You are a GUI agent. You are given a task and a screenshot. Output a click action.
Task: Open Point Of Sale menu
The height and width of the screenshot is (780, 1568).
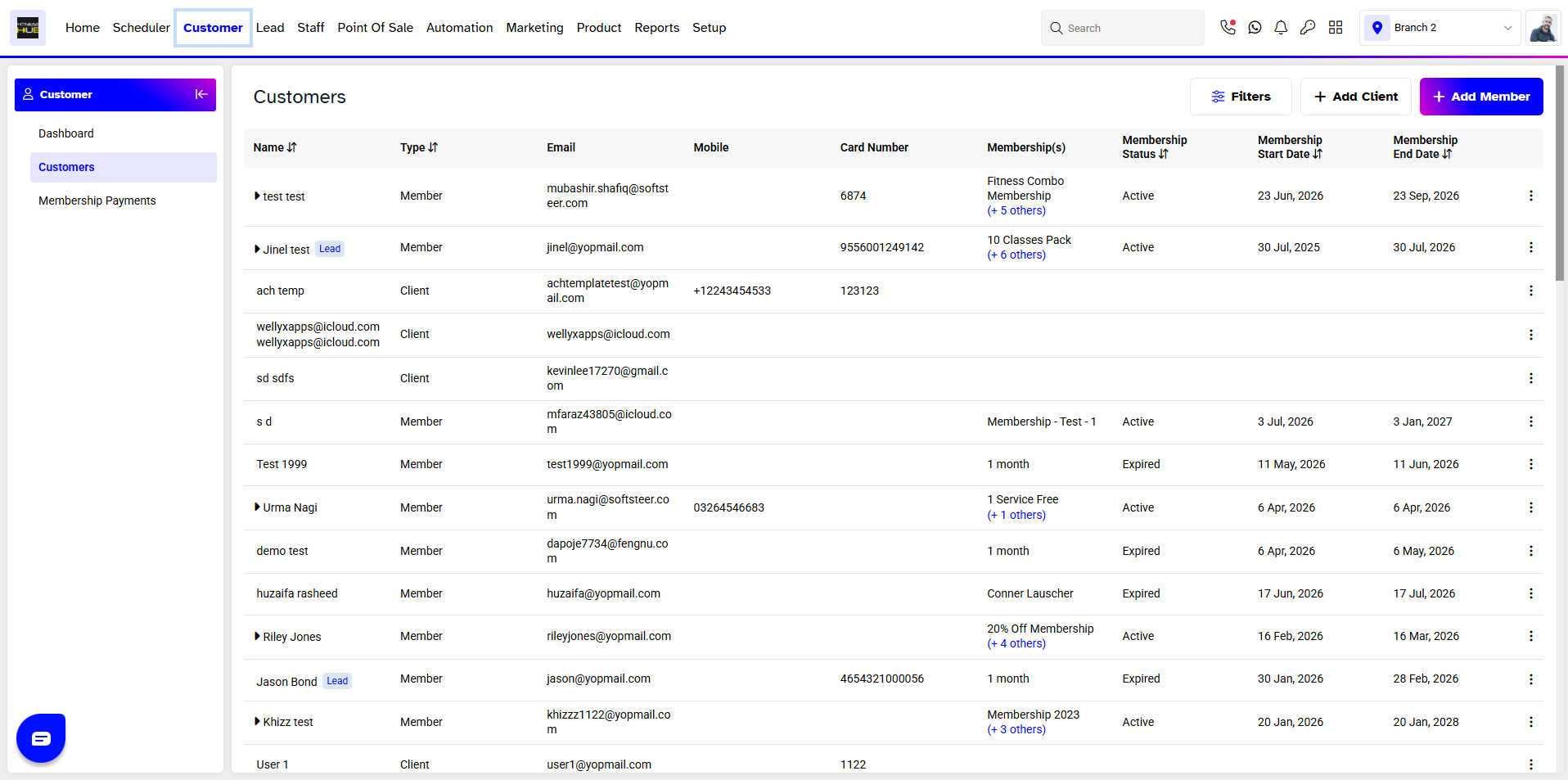(x=376, y=28)
